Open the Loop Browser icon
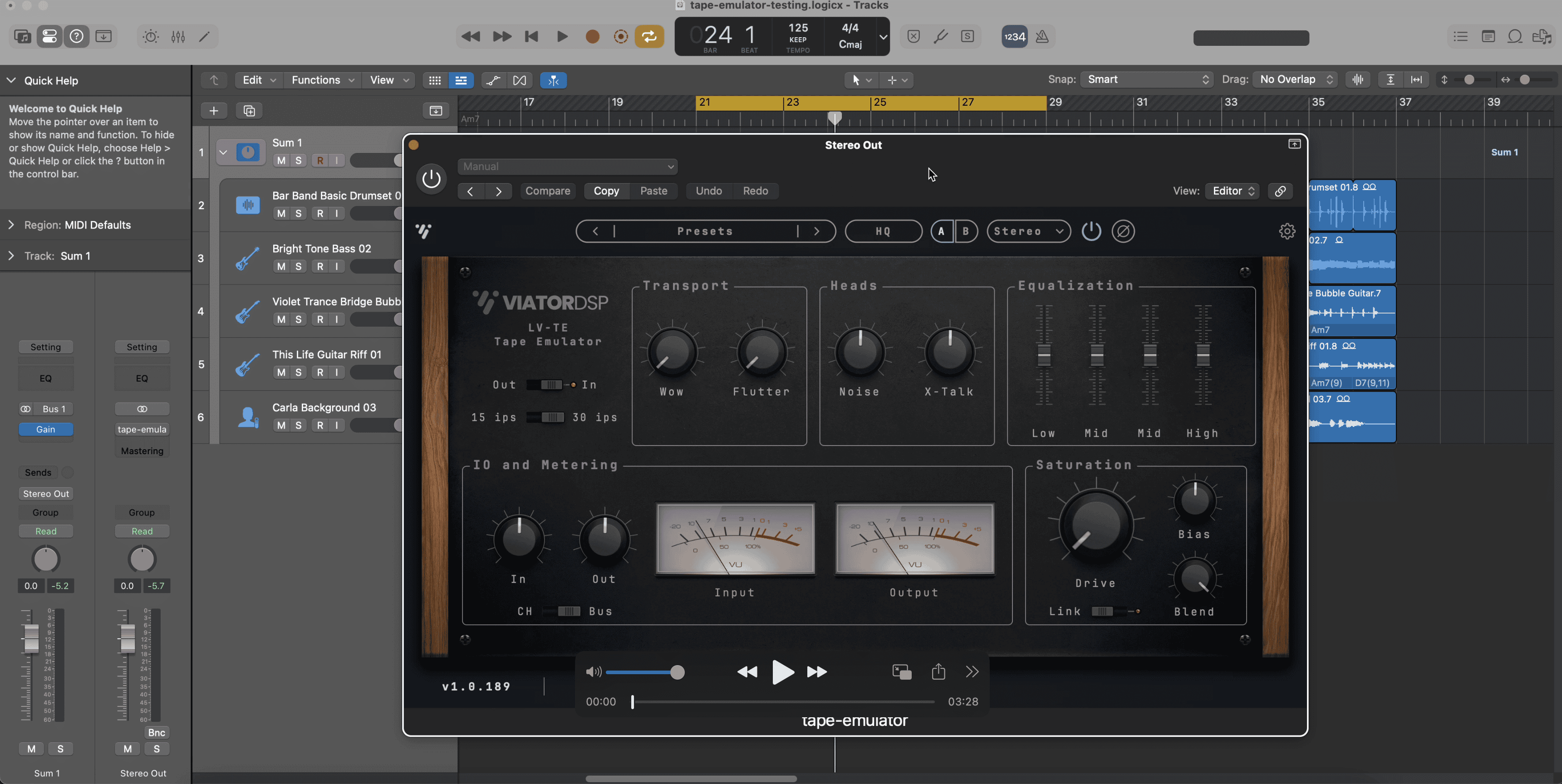 point(1515,37)
